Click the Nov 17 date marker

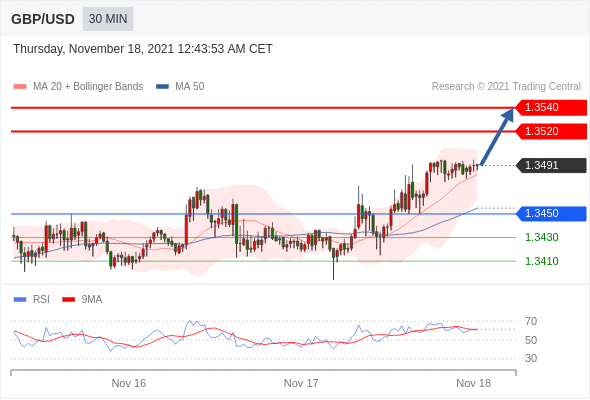(301, 383)
